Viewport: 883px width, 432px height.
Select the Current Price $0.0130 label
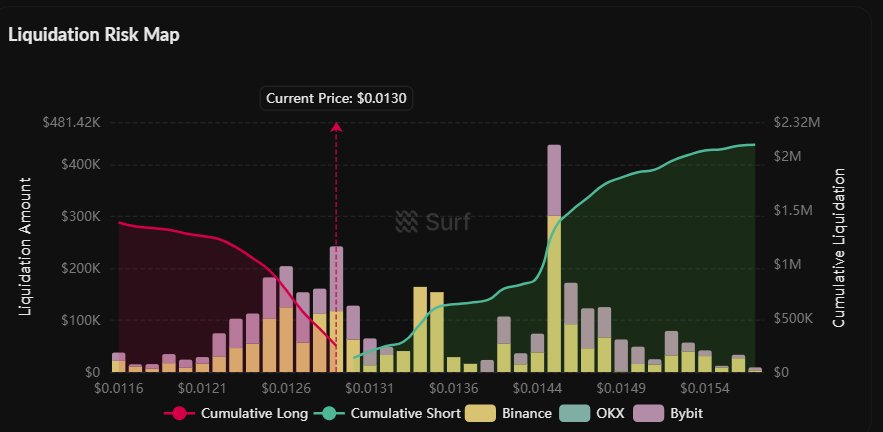[338, 98]
